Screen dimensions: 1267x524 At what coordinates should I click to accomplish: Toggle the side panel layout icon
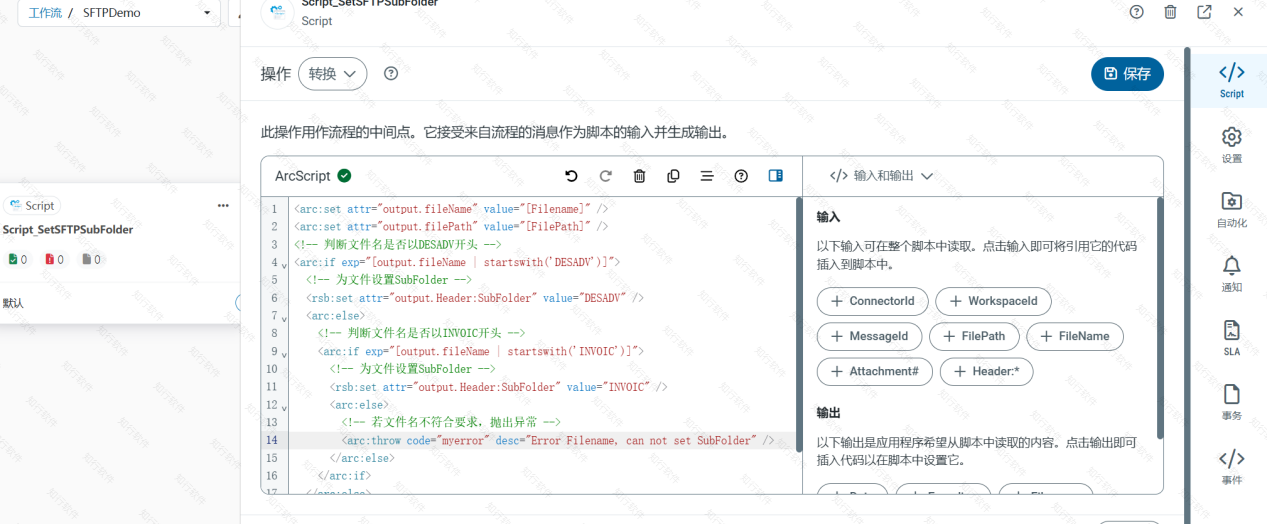click(x=775, y=176)
